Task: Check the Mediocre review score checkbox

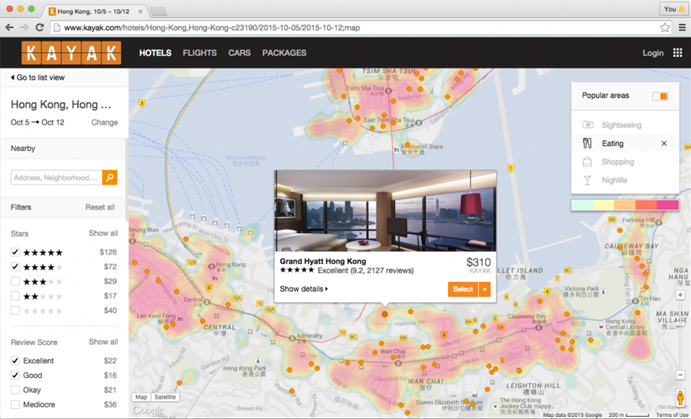Action: pyautogui.click(x=15, y=404)
